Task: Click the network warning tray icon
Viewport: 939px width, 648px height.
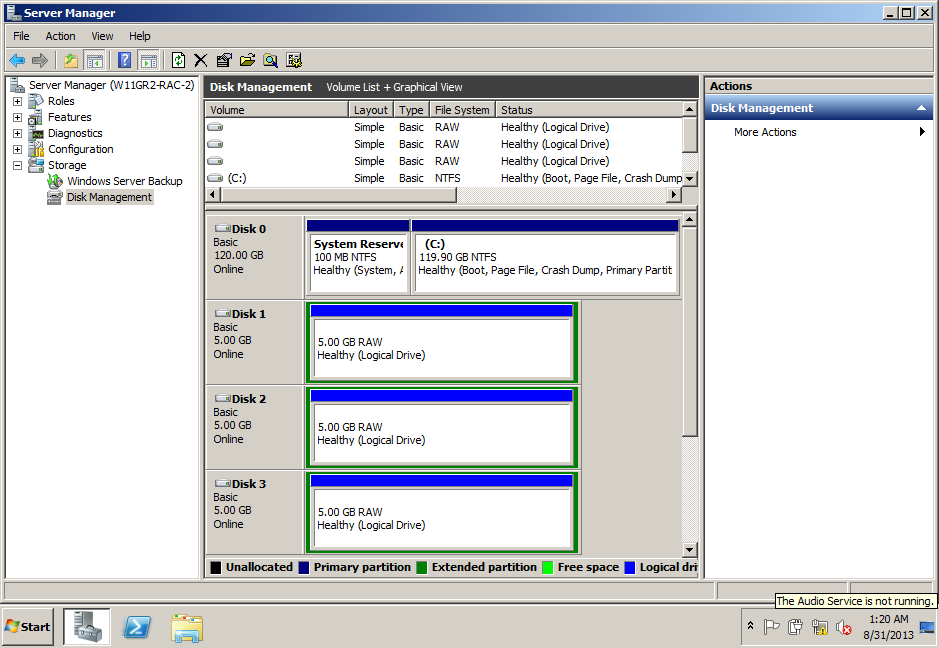Action: (820, 627)
